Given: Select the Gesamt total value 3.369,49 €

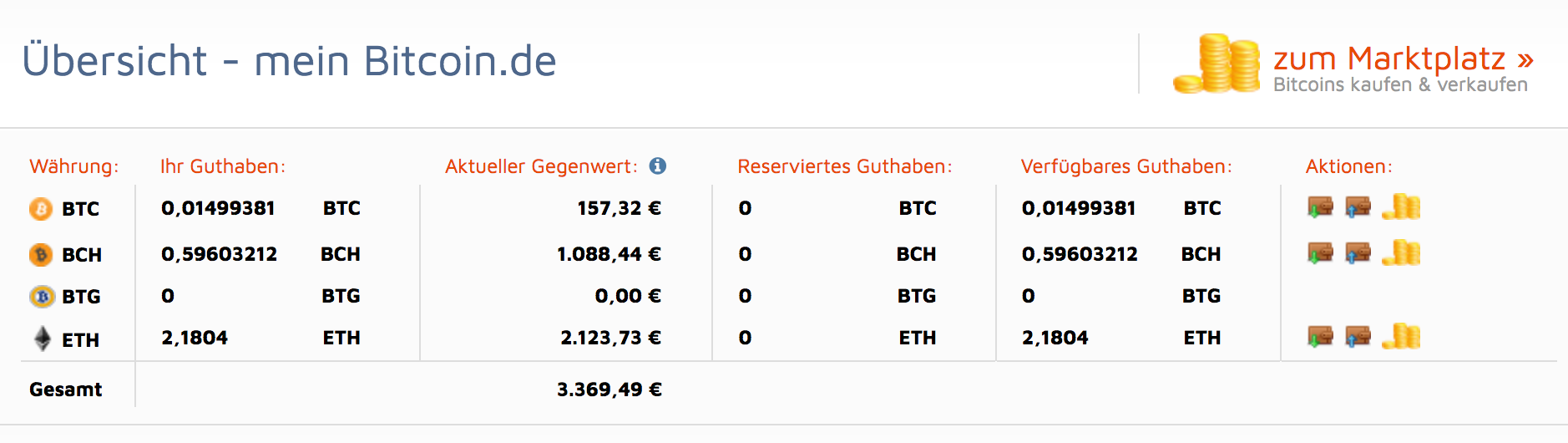Looking at the screenshot, I should tap(609, 390).
